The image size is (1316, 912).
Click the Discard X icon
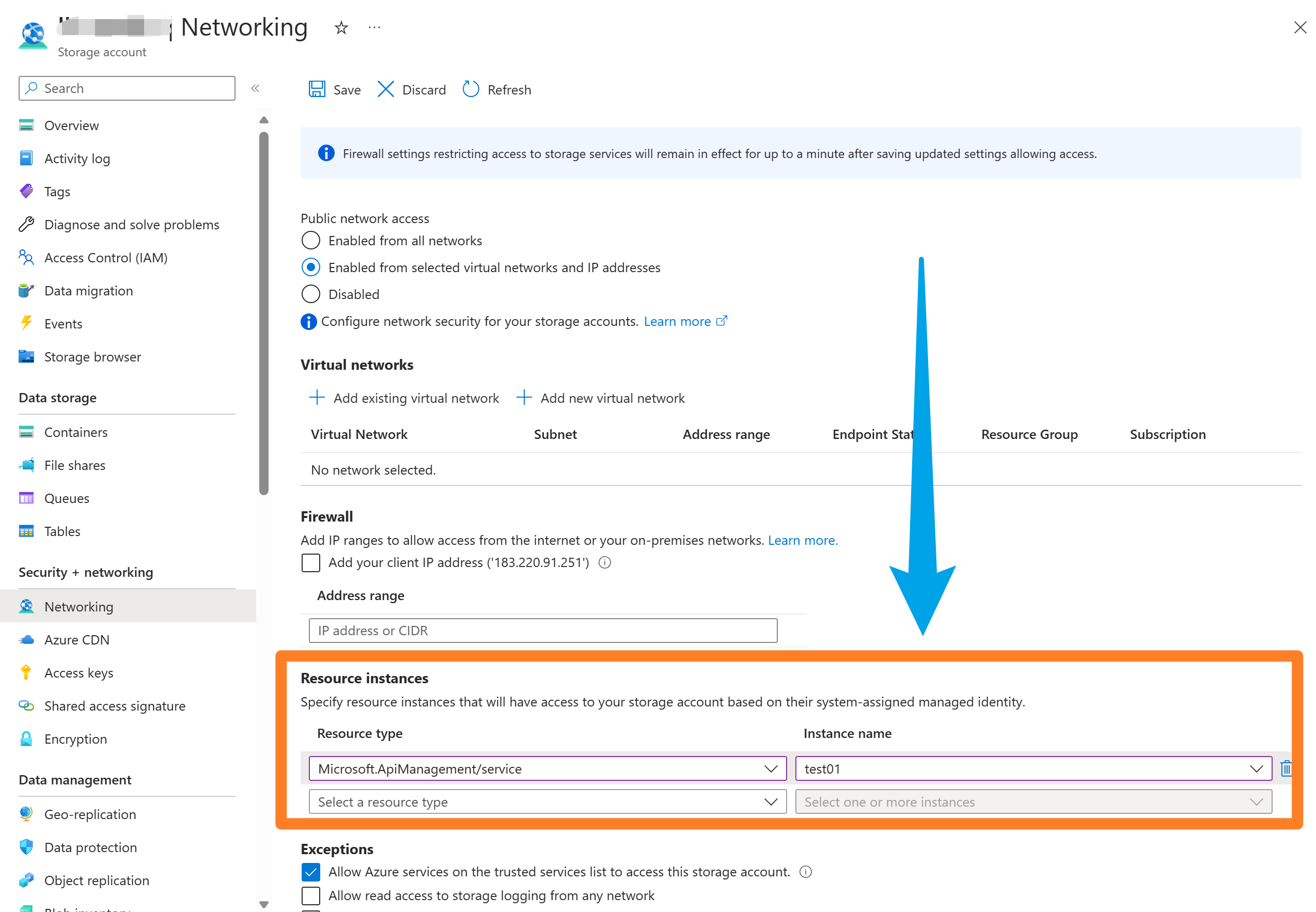click(x=386, y=90)
